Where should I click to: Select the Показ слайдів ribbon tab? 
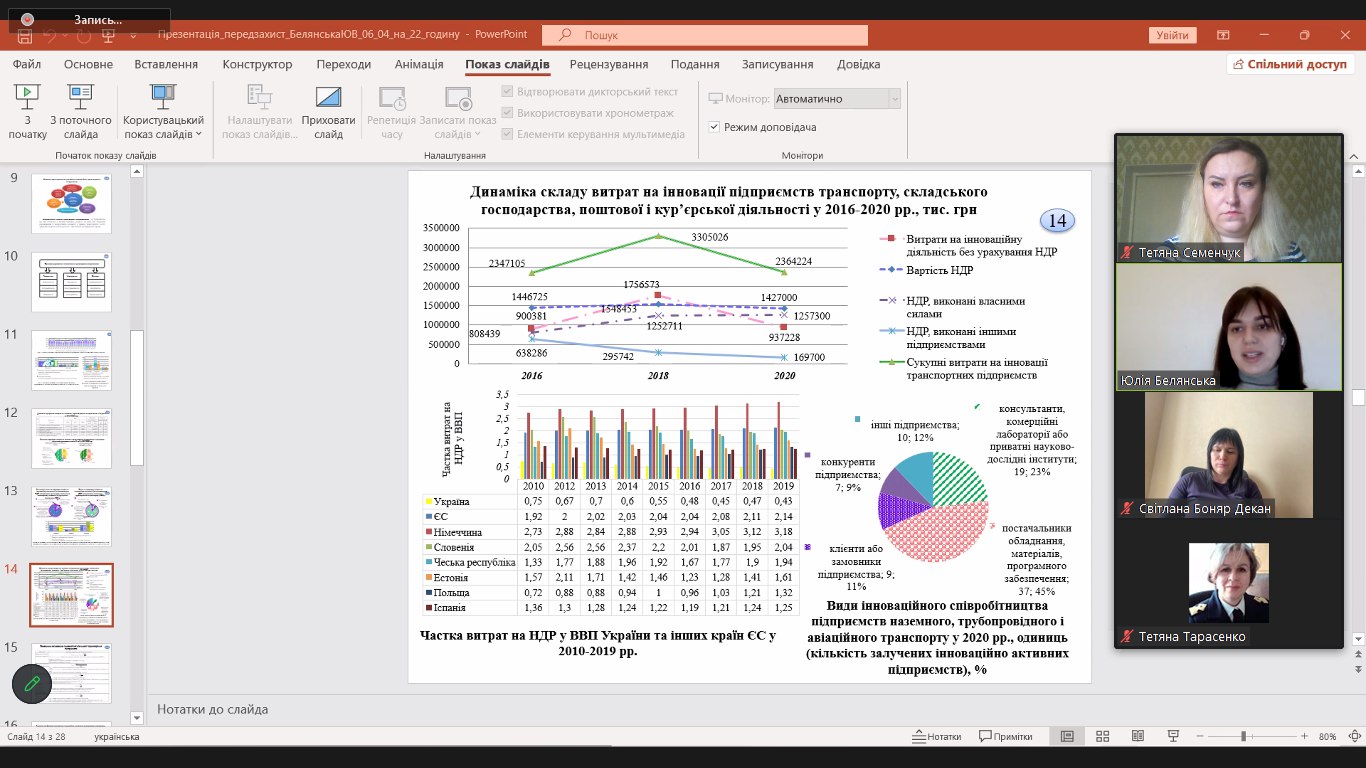507,64
